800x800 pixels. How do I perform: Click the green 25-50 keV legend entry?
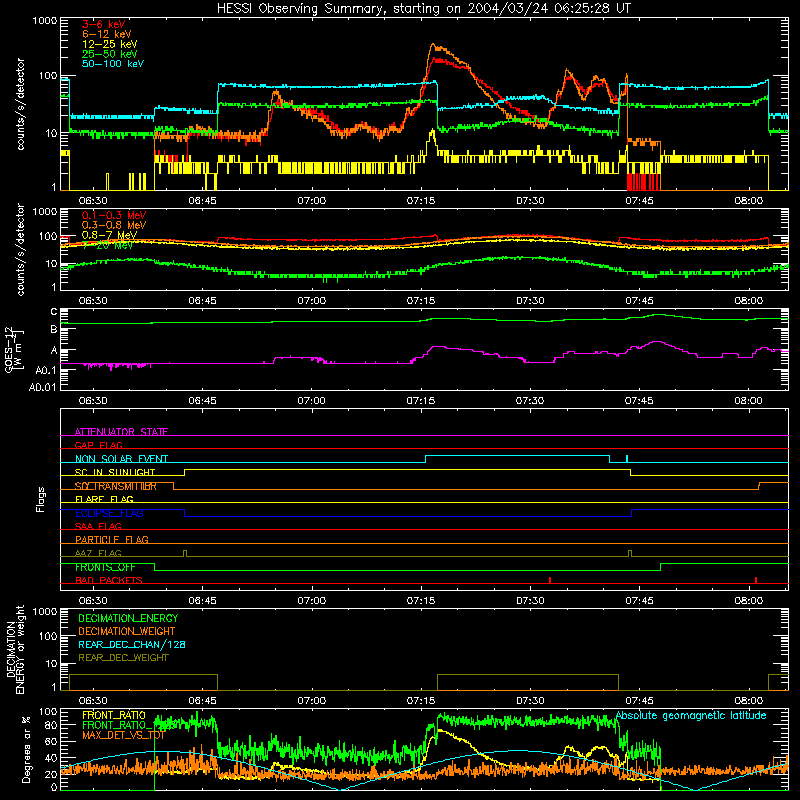click(x=109, y=54)
